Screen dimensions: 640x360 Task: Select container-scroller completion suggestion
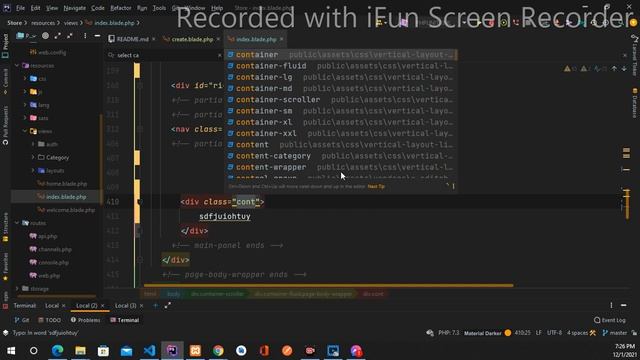[x=341, y=100]
